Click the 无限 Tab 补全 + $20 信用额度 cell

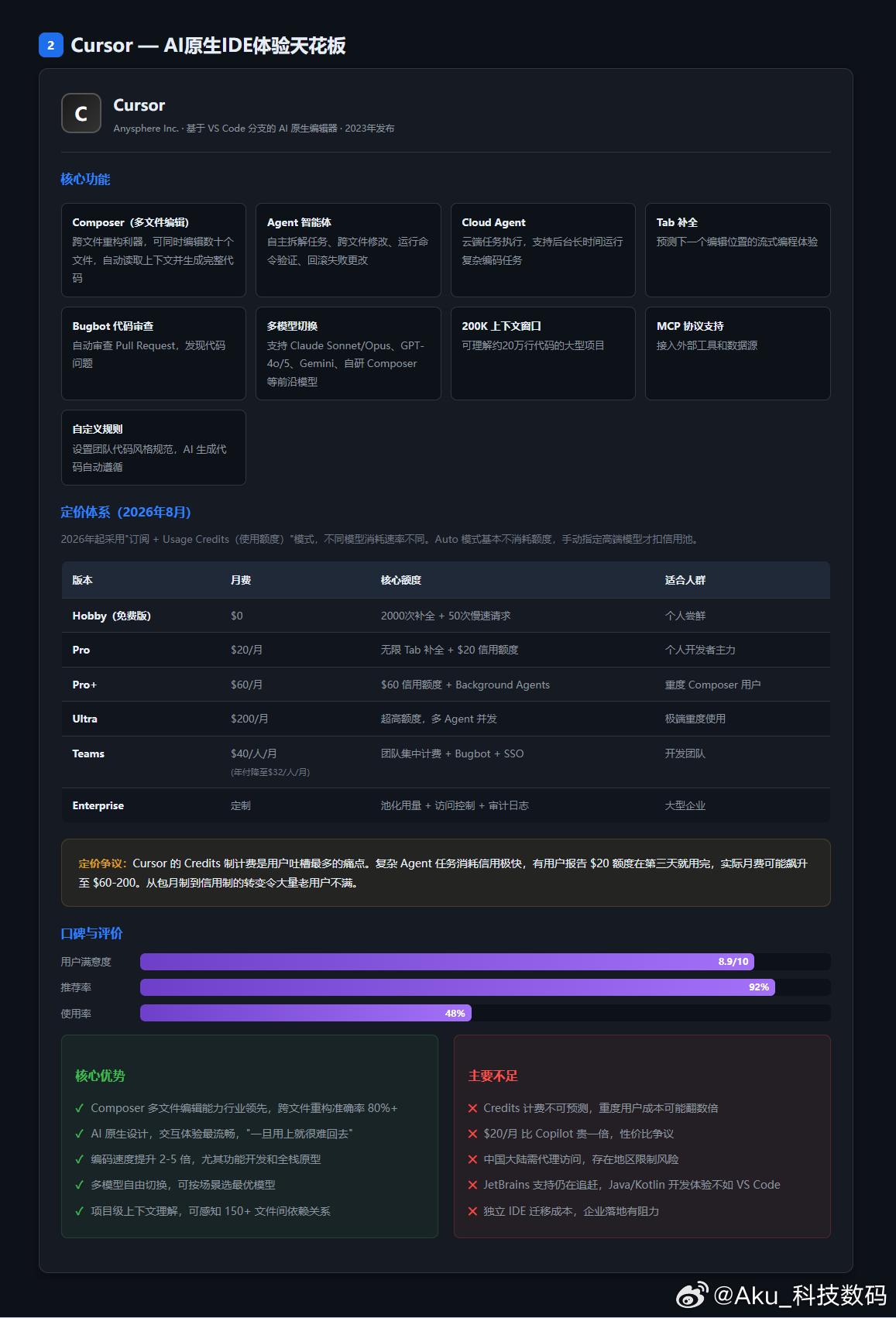449,650
